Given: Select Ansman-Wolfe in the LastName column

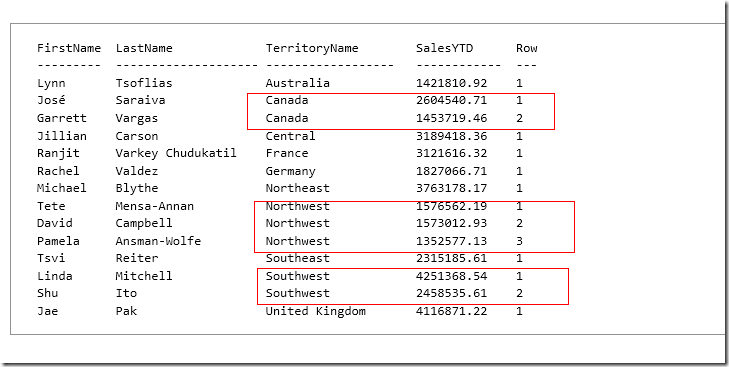Looking at the screenshot, I should click(159, 241).
